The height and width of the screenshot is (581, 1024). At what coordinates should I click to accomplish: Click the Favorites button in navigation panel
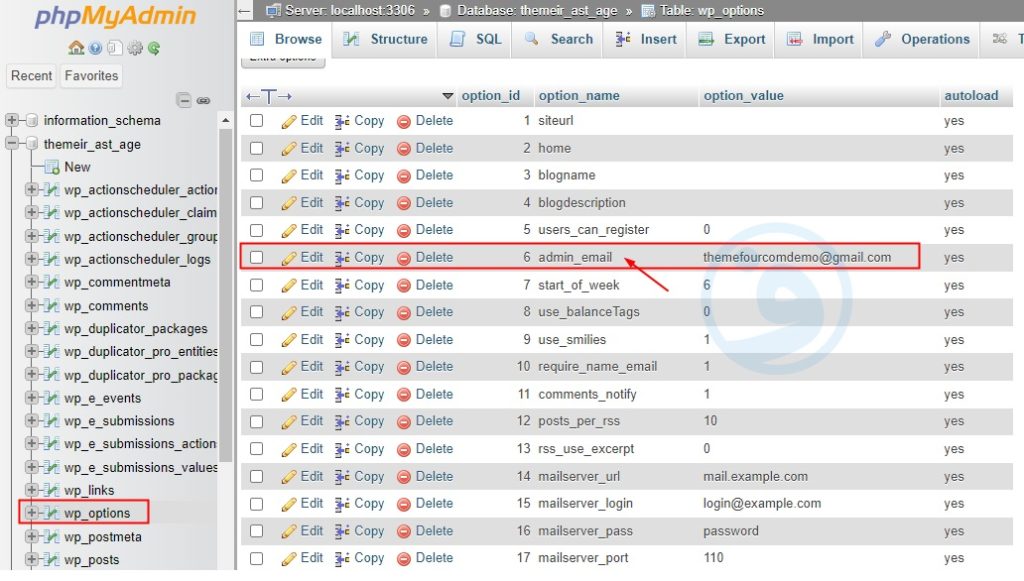(91, 76)
